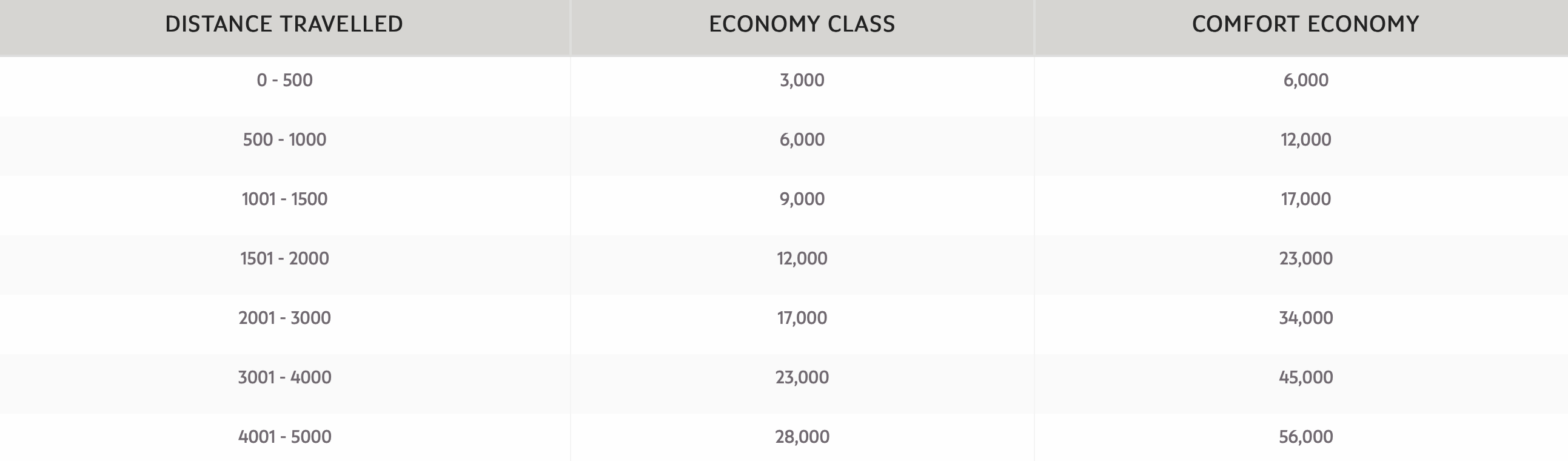Click the 6,000 comfort economy value

click(1305, 81)
